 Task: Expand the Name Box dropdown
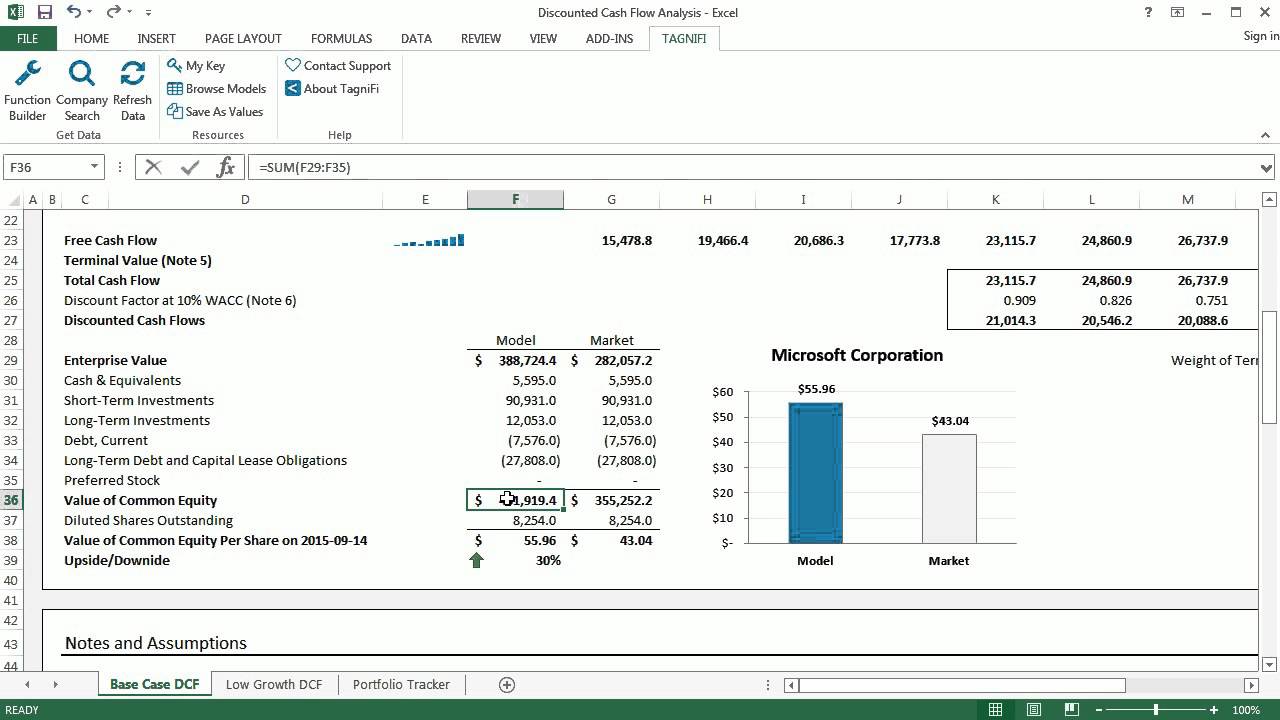pos(95,167)
